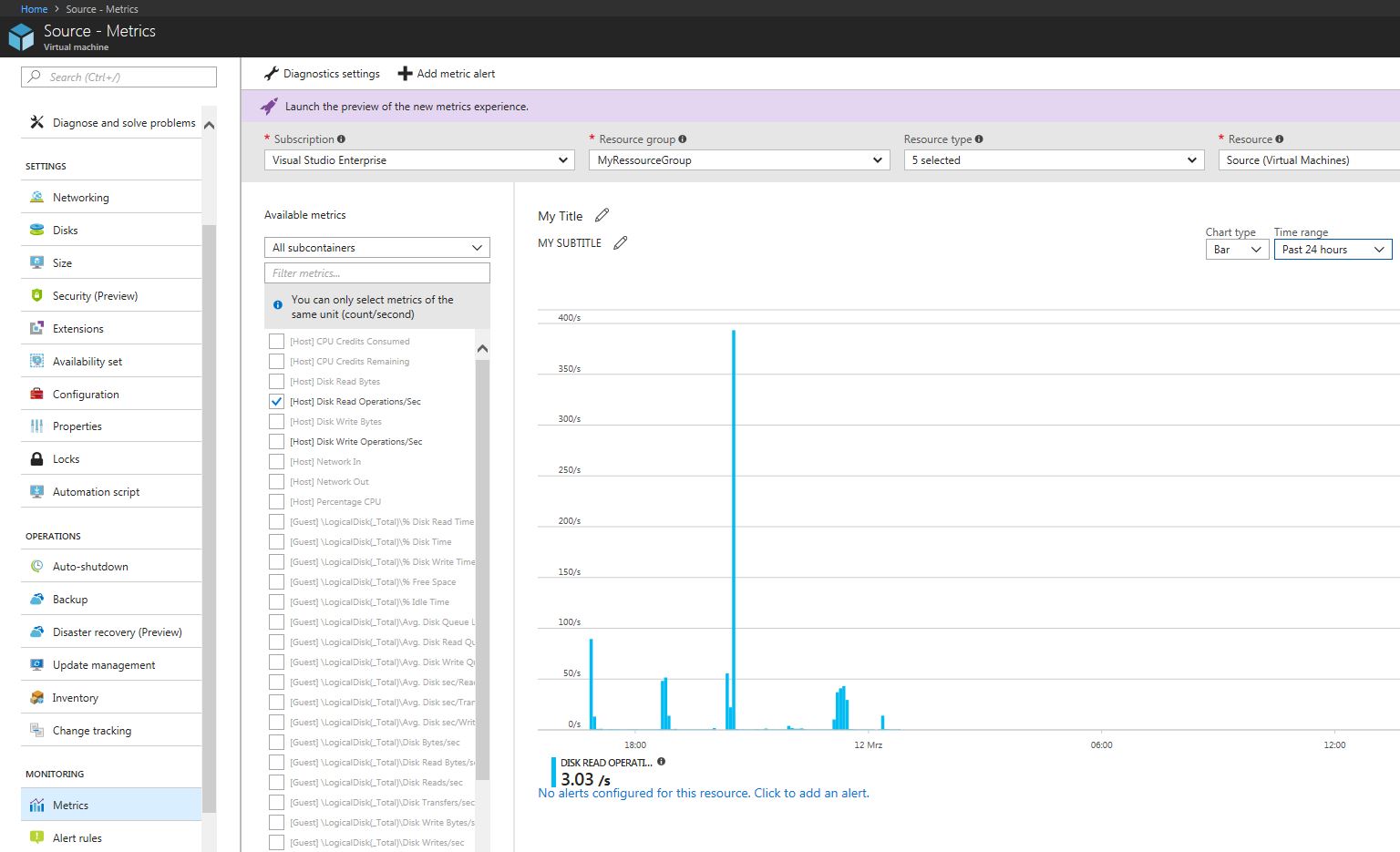Click the info icon next to Disk Read Operations legend

point(662,761)
